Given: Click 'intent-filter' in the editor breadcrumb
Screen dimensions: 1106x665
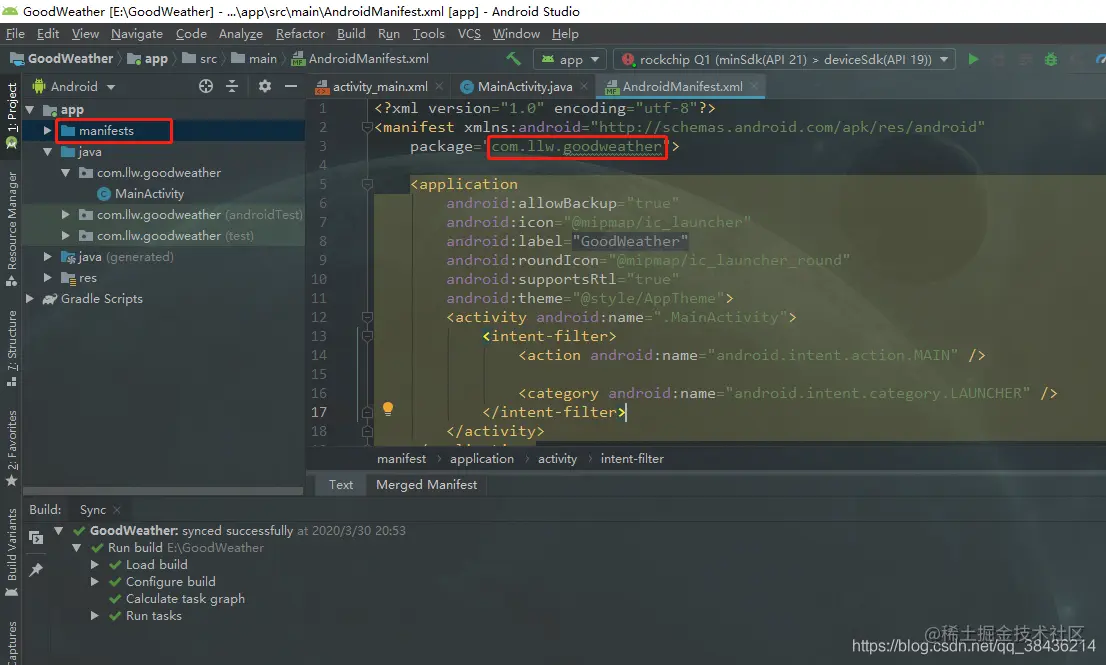Looking at the screenshot, I should (632, 458).
